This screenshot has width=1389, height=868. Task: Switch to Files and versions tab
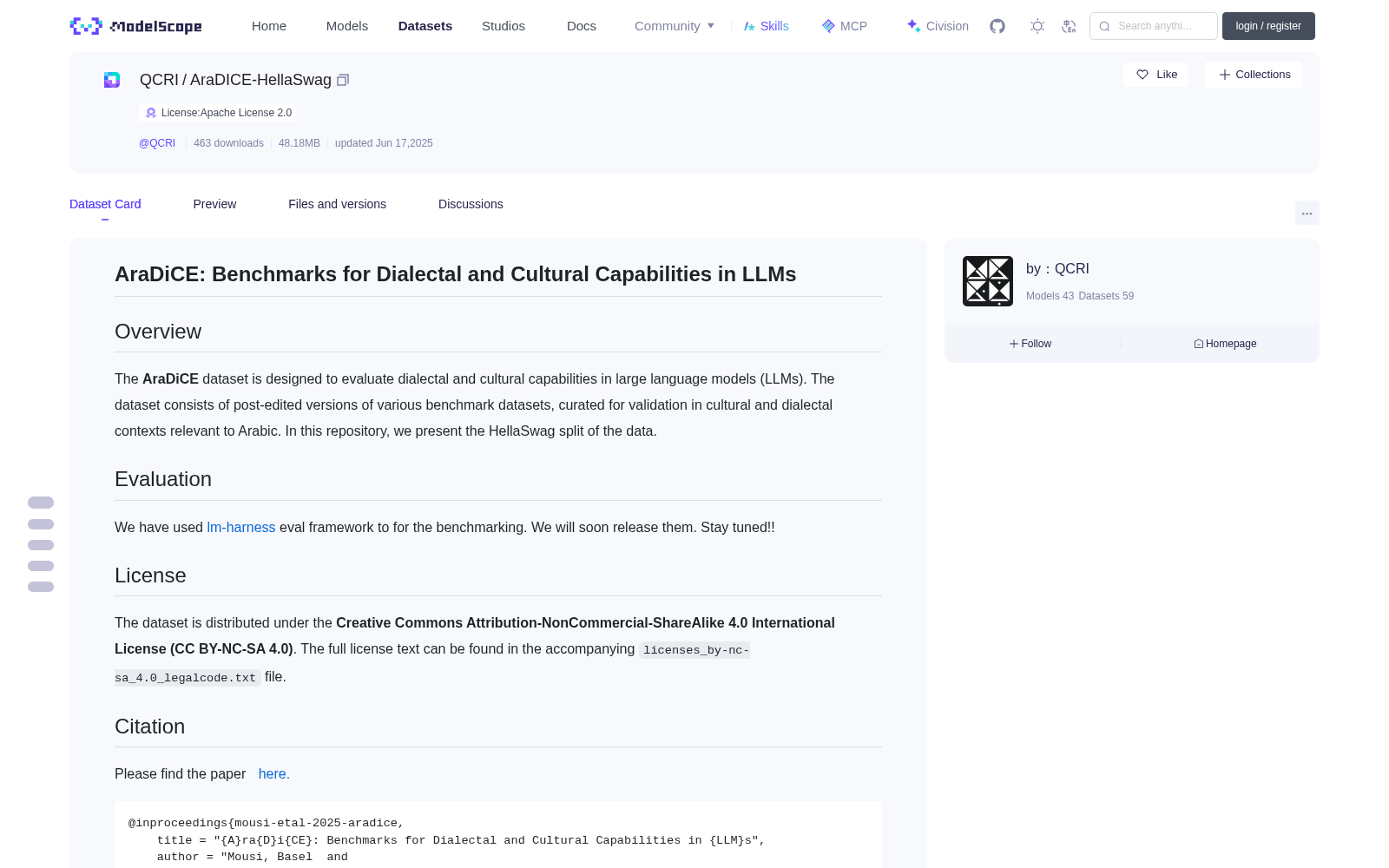337,204
